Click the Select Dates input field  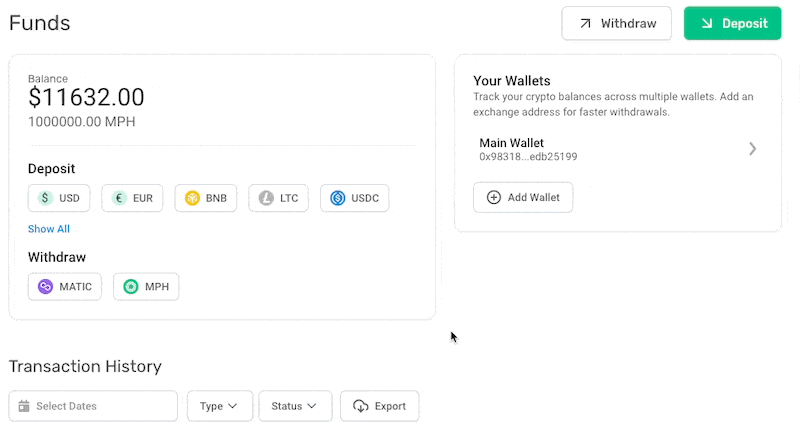93,406
